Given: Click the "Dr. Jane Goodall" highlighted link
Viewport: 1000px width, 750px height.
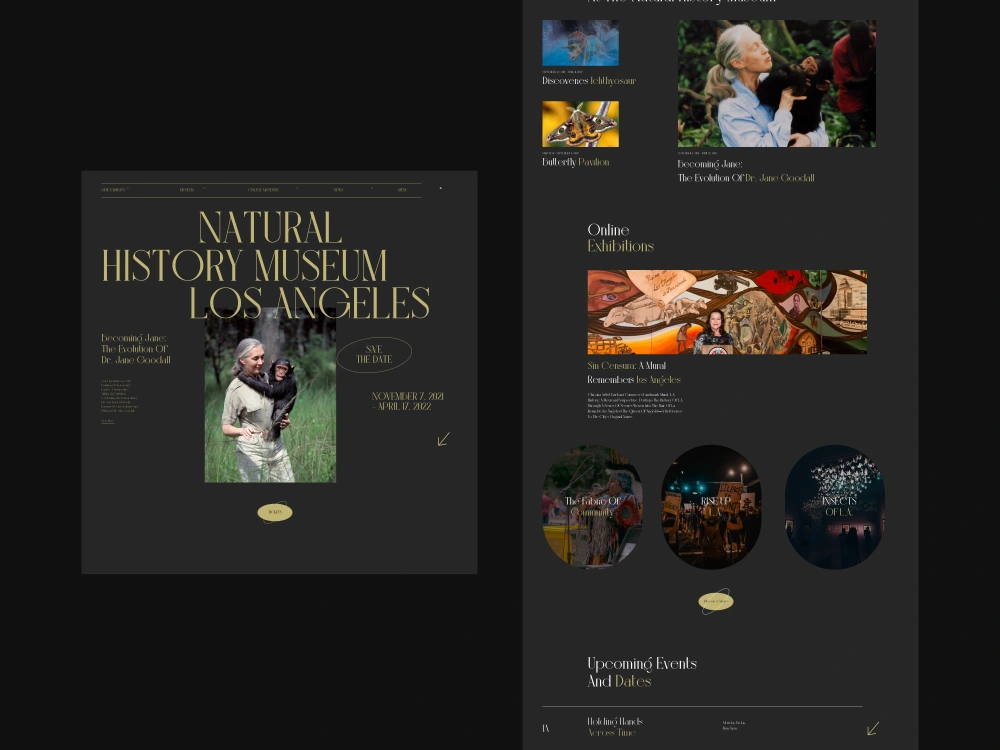Looking at the screenshot, I should (781, 178).
